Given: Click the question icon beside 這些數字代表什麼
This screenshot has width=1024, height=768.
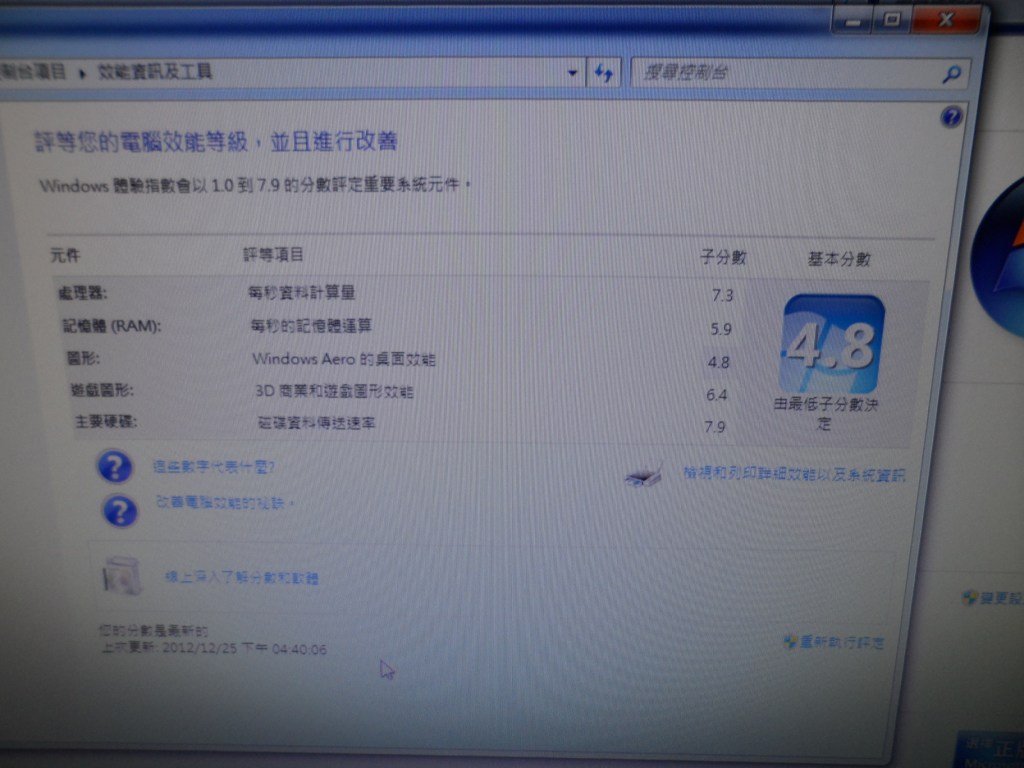Looking at the screenshot, I should tap(115, 466).
